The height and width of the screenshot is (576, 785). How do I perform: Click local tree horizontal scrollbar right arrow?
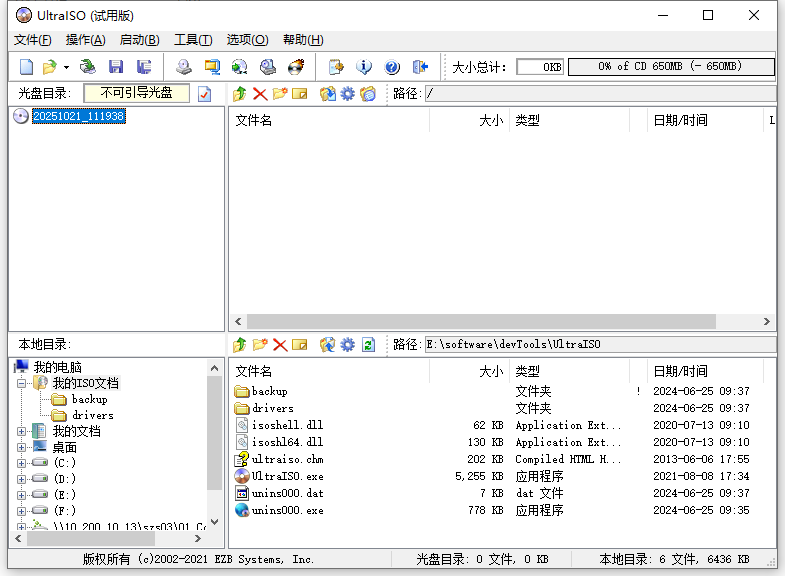pyautogui.click(x=198, y=538)
